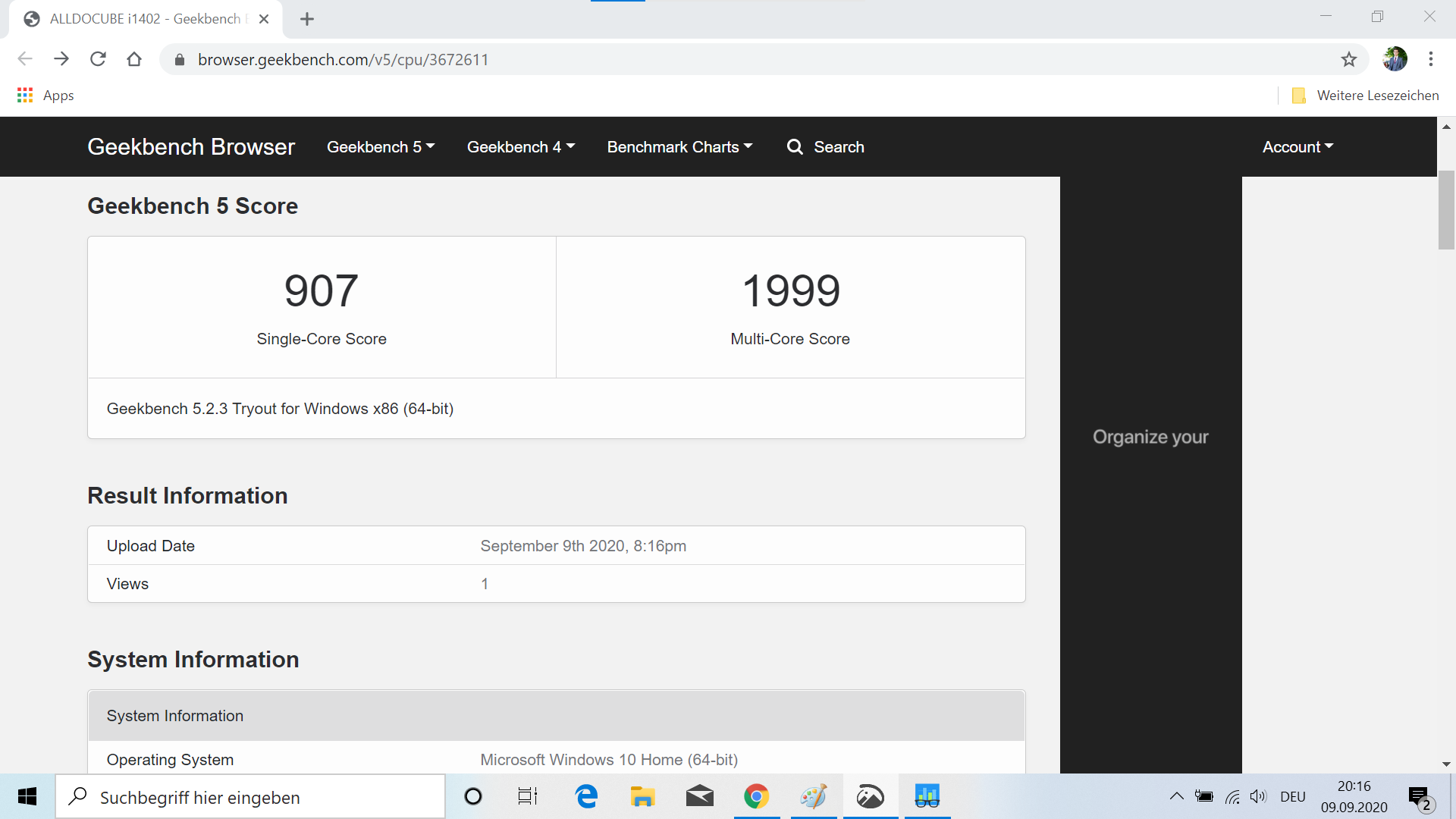This screenshot has width=1456, height=819.
Task: Open the Chrome profile avatar
Action: pyautogui.click(x=1395, y=59)
